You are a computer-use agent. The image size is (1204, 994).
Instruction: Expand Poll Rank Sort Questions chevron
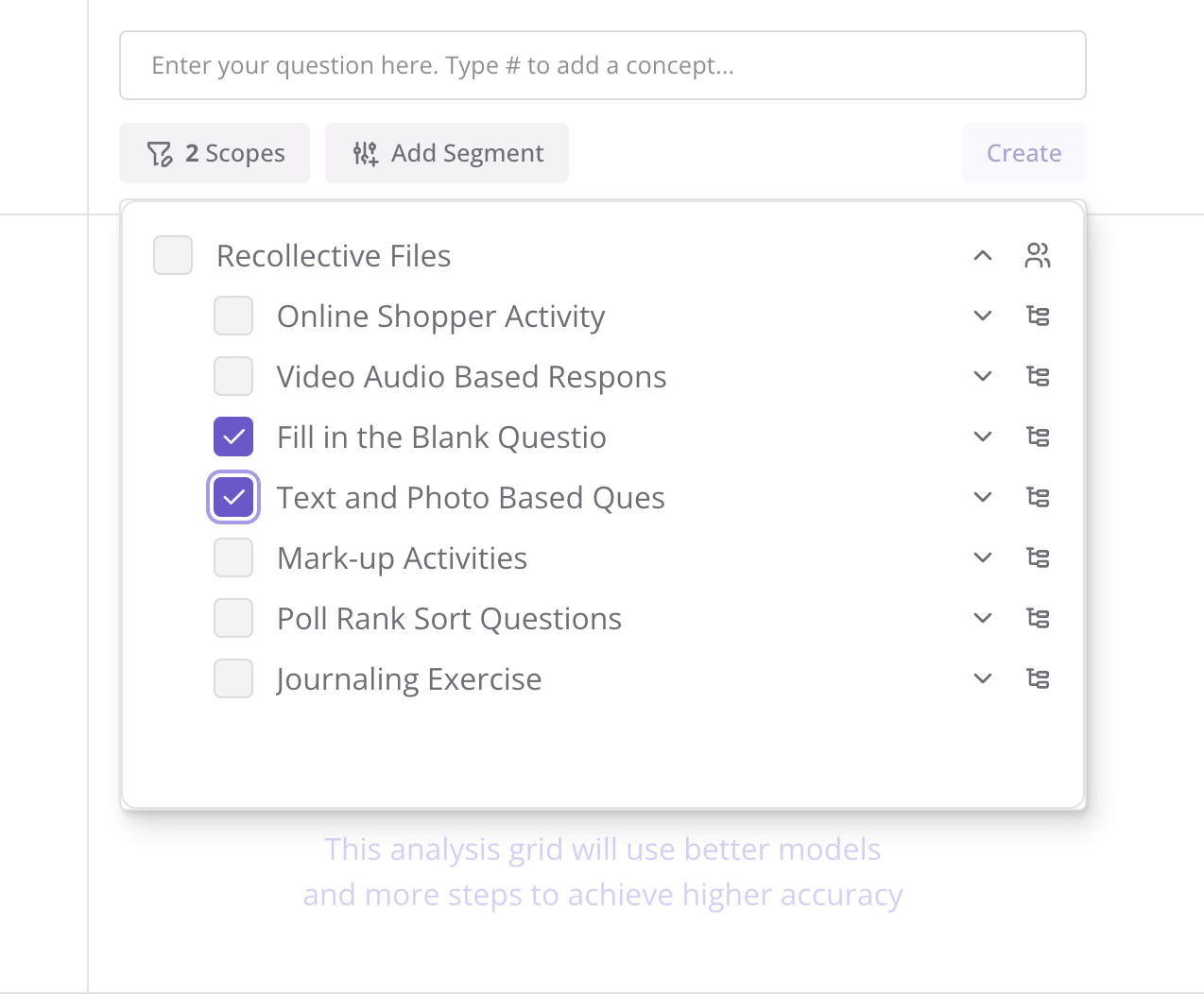[983, 618]
